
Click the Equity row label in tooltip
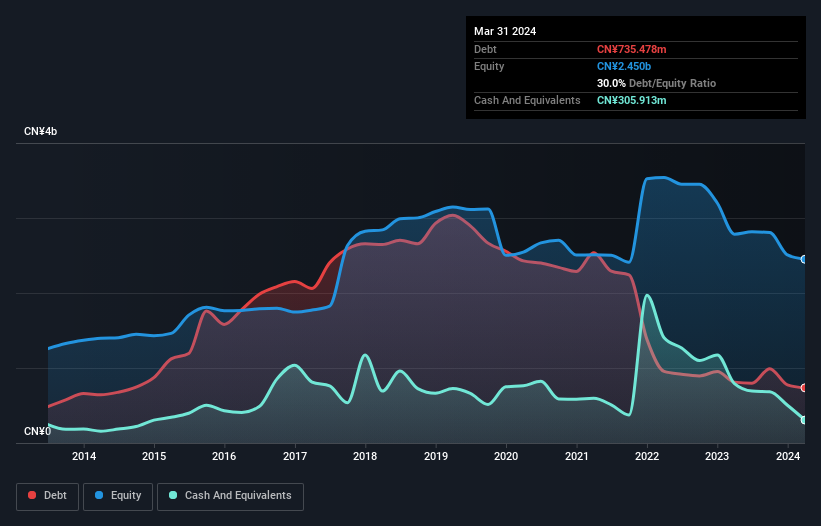click(x=489, y=66)
